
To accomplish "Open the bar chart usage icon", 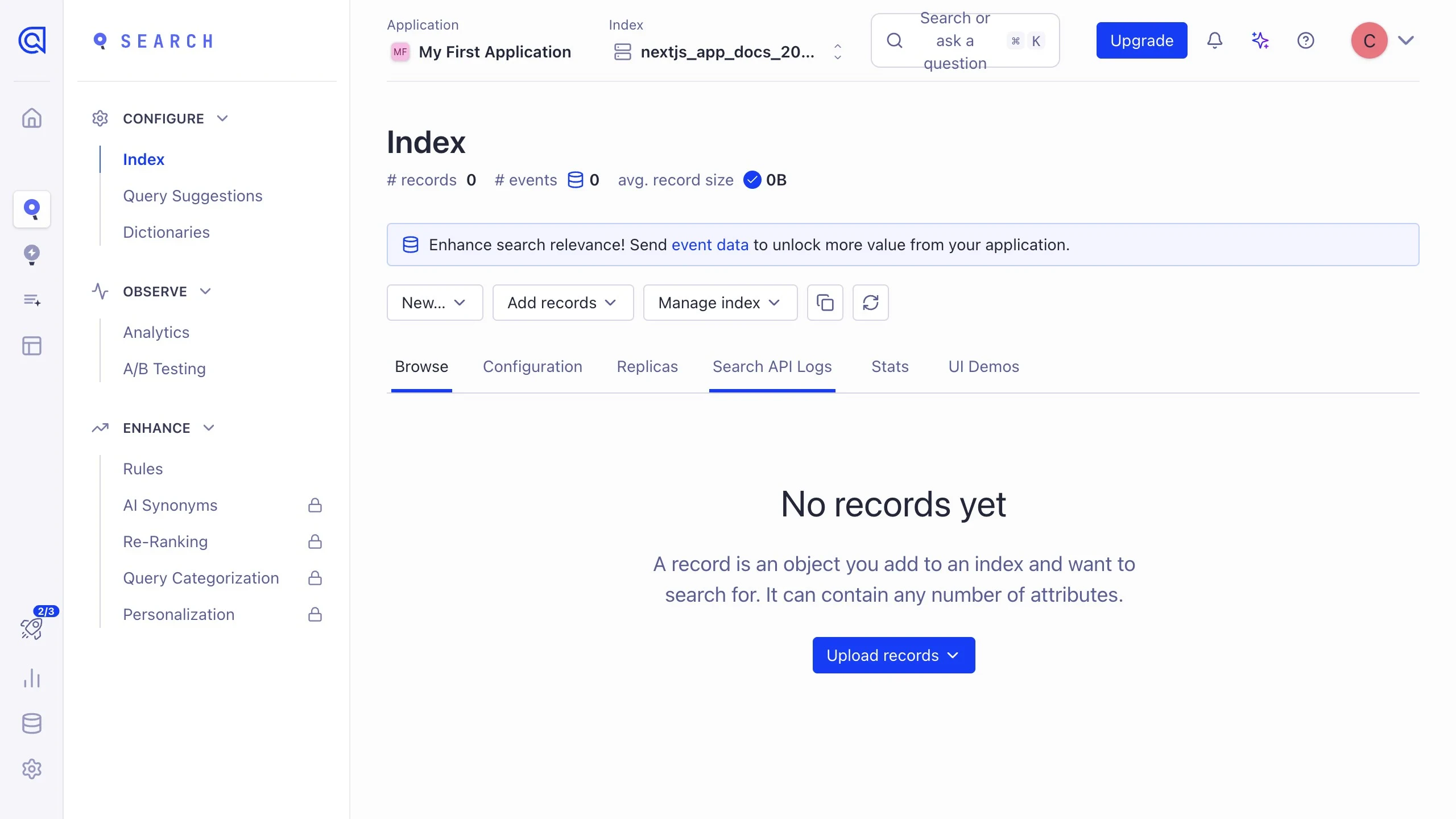I will [x=32, y=678].
